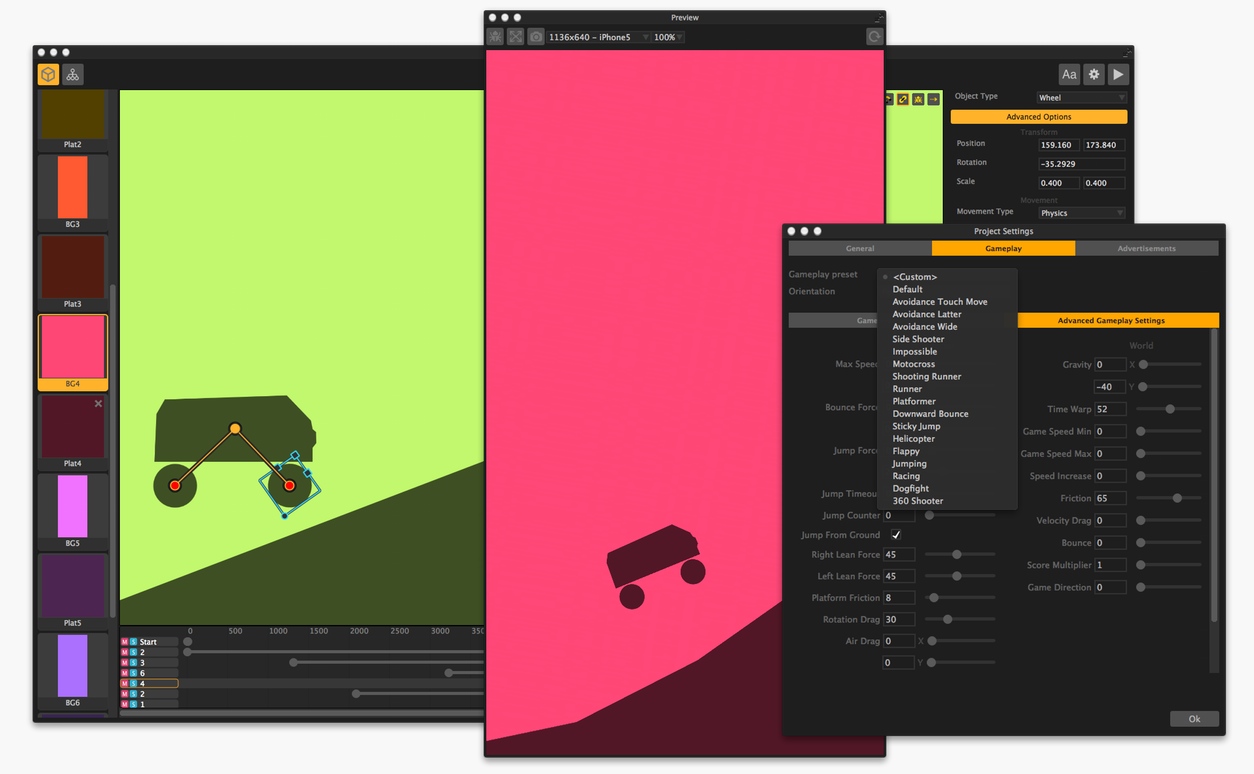Click the bug debug icon in Preview
The height and width of the screenshot is (774, 1254).
pos(495,37)
